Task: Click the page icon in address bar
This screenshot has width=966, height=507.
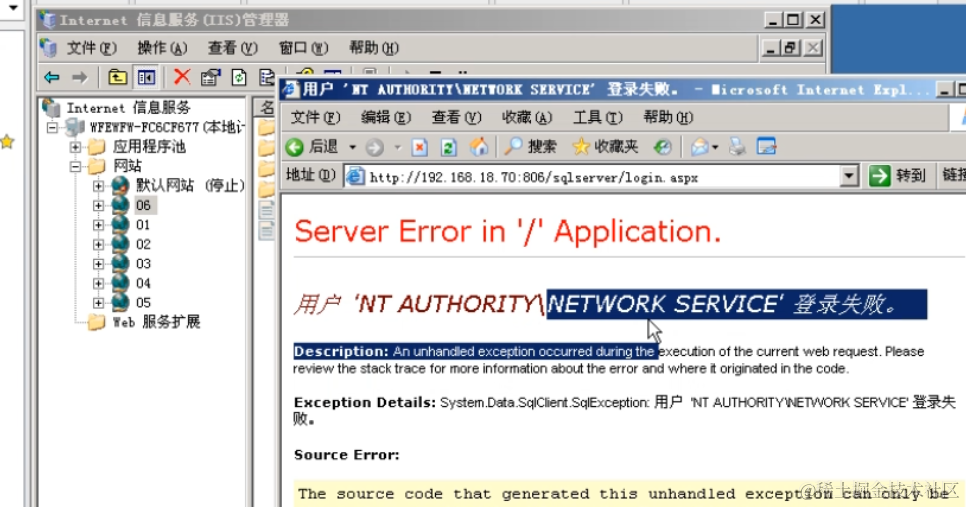Action: pos(355,177)
